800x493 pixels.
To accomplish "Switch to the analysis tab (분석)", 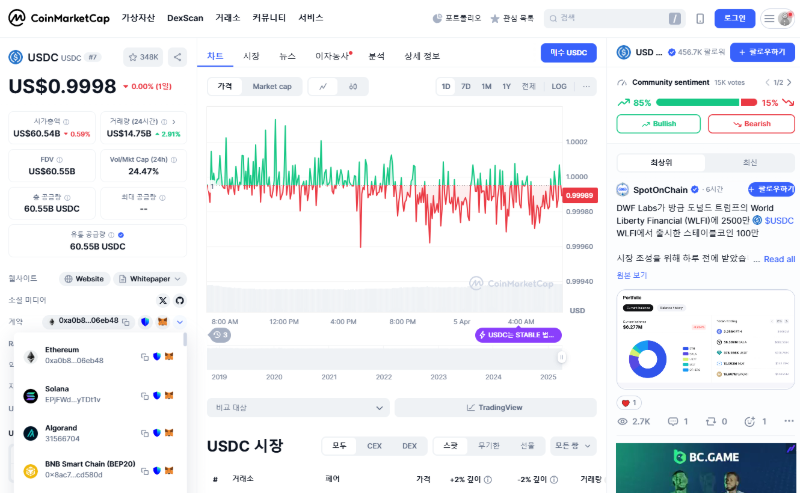I will (377, 56).
